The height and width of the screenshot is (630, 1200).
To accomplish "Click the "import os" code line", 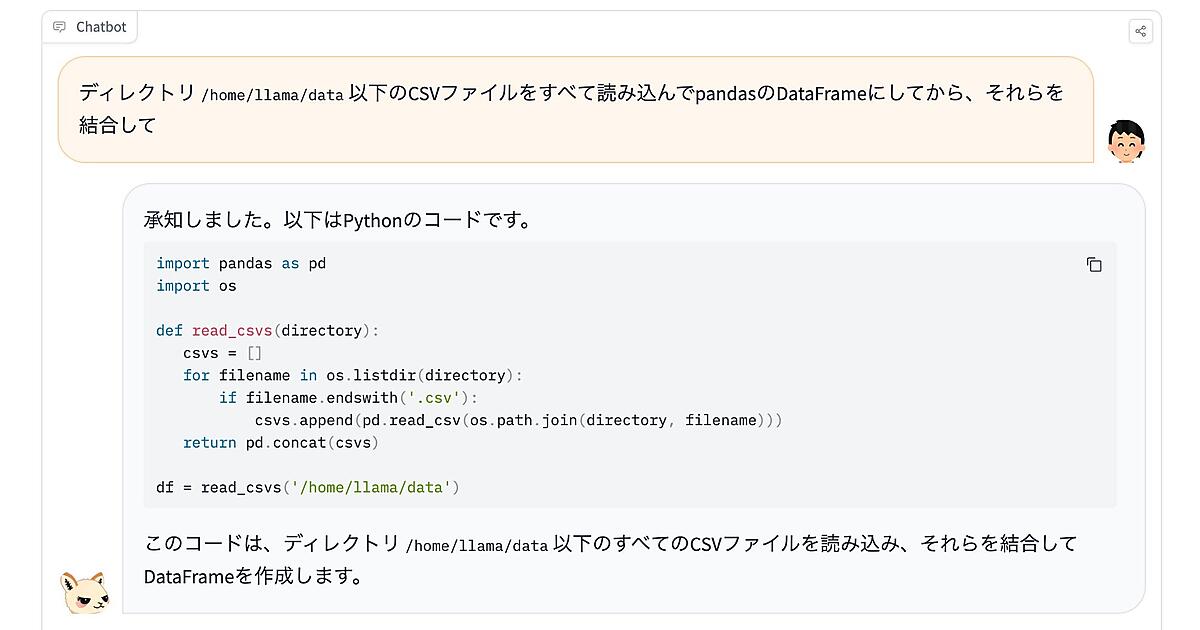I will click(196, 286).
